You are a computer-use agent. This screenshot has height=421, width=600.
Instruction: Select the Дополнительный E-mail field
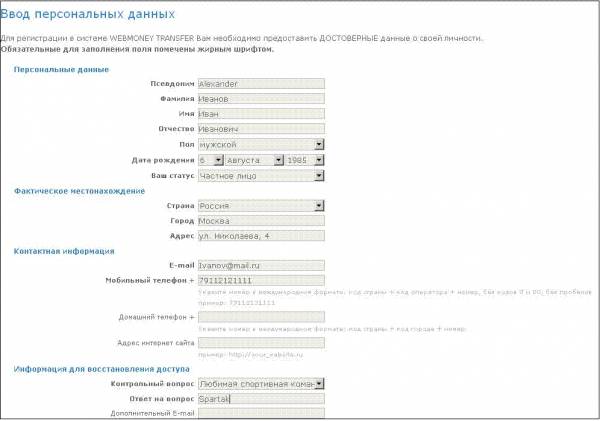[261, 413]
